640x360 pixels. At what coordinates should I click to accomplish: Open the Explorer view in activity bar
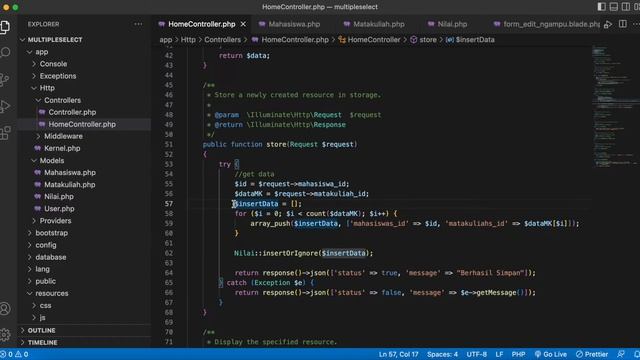point(5,27)
